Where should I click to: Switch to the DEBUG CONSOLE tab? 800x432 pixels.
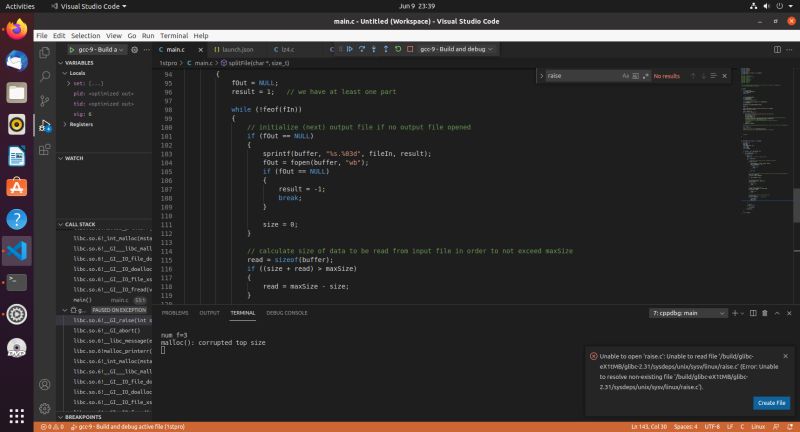pyautogui.click(x=287, y=313)
